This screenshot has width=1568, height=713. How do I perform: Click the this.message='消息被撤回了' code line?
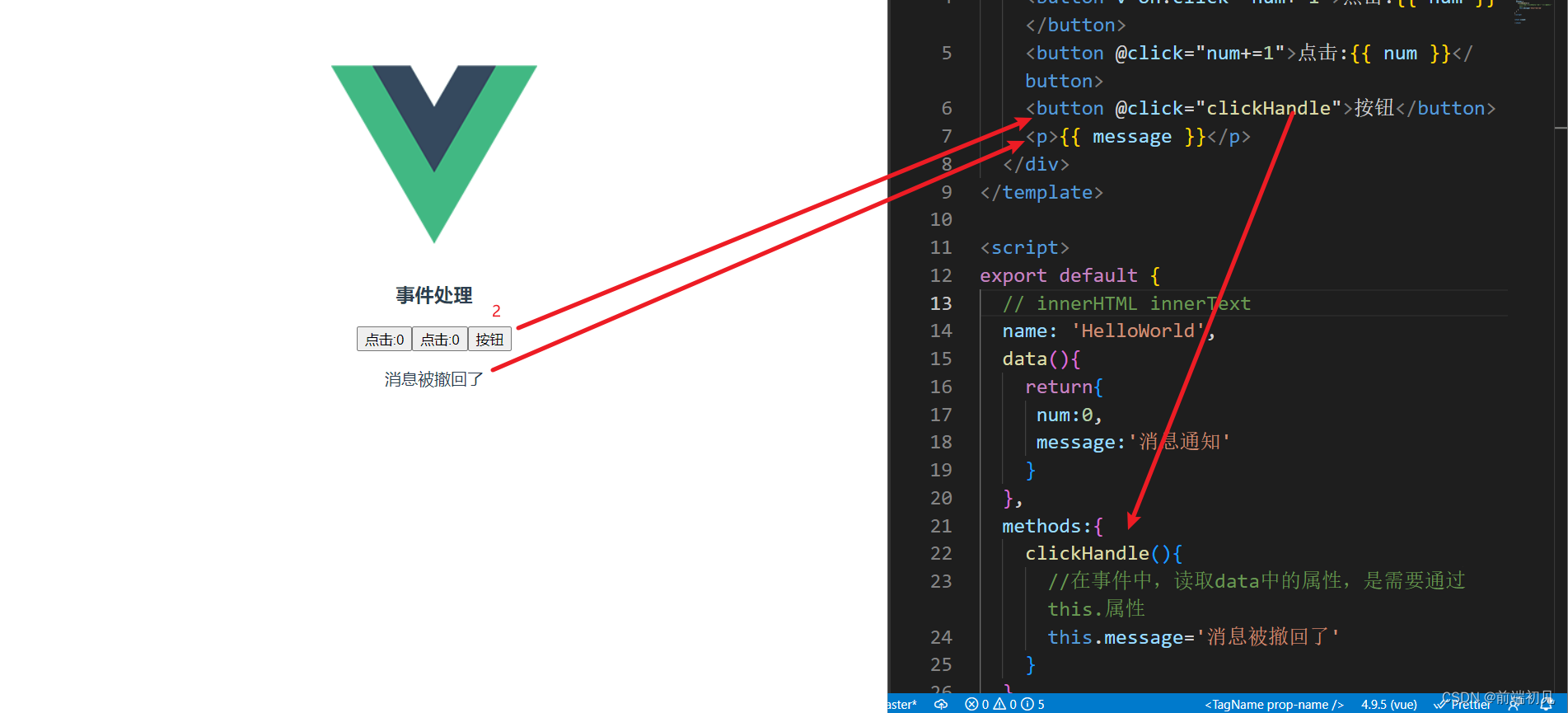1193,636
